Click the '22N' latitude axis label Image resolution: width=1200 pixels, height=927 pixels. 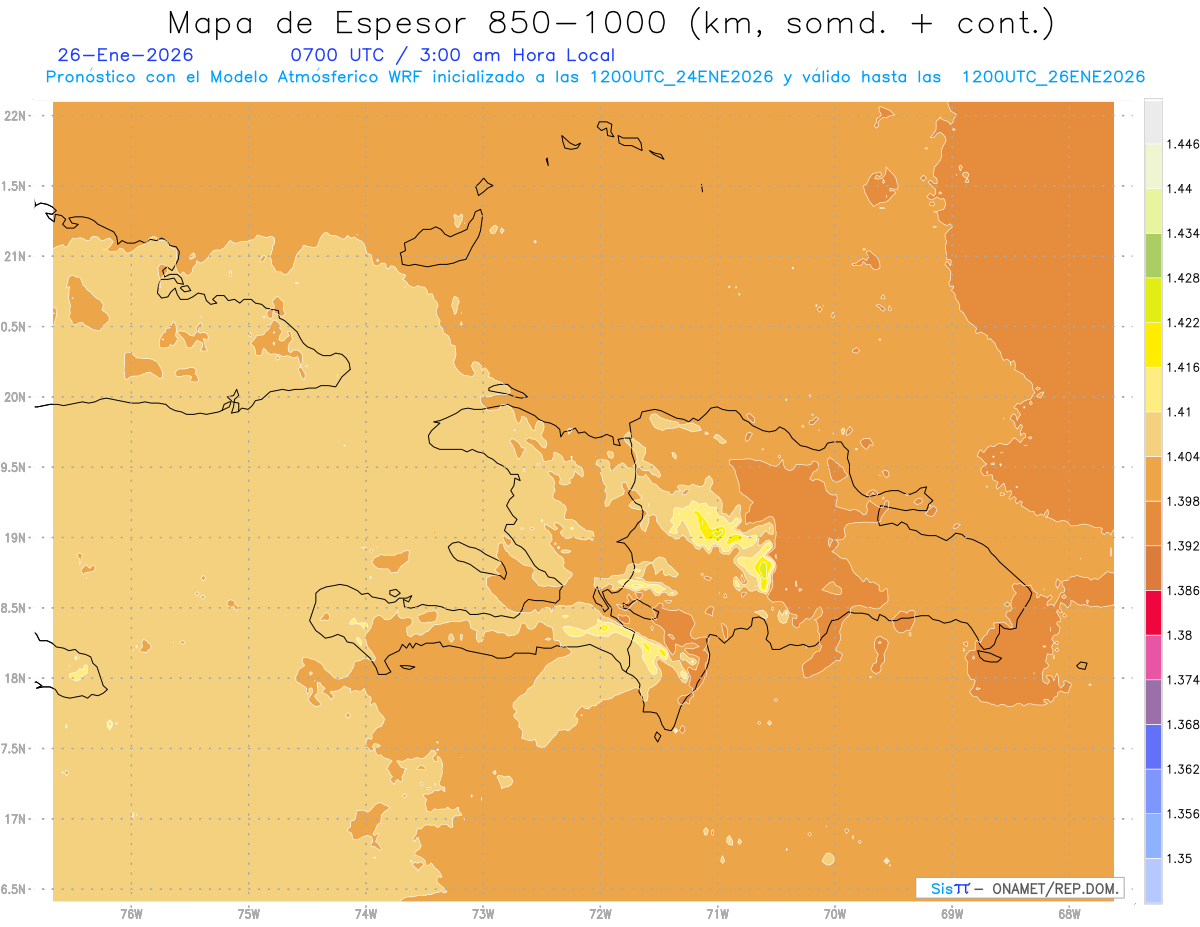(x=14, y=115)
